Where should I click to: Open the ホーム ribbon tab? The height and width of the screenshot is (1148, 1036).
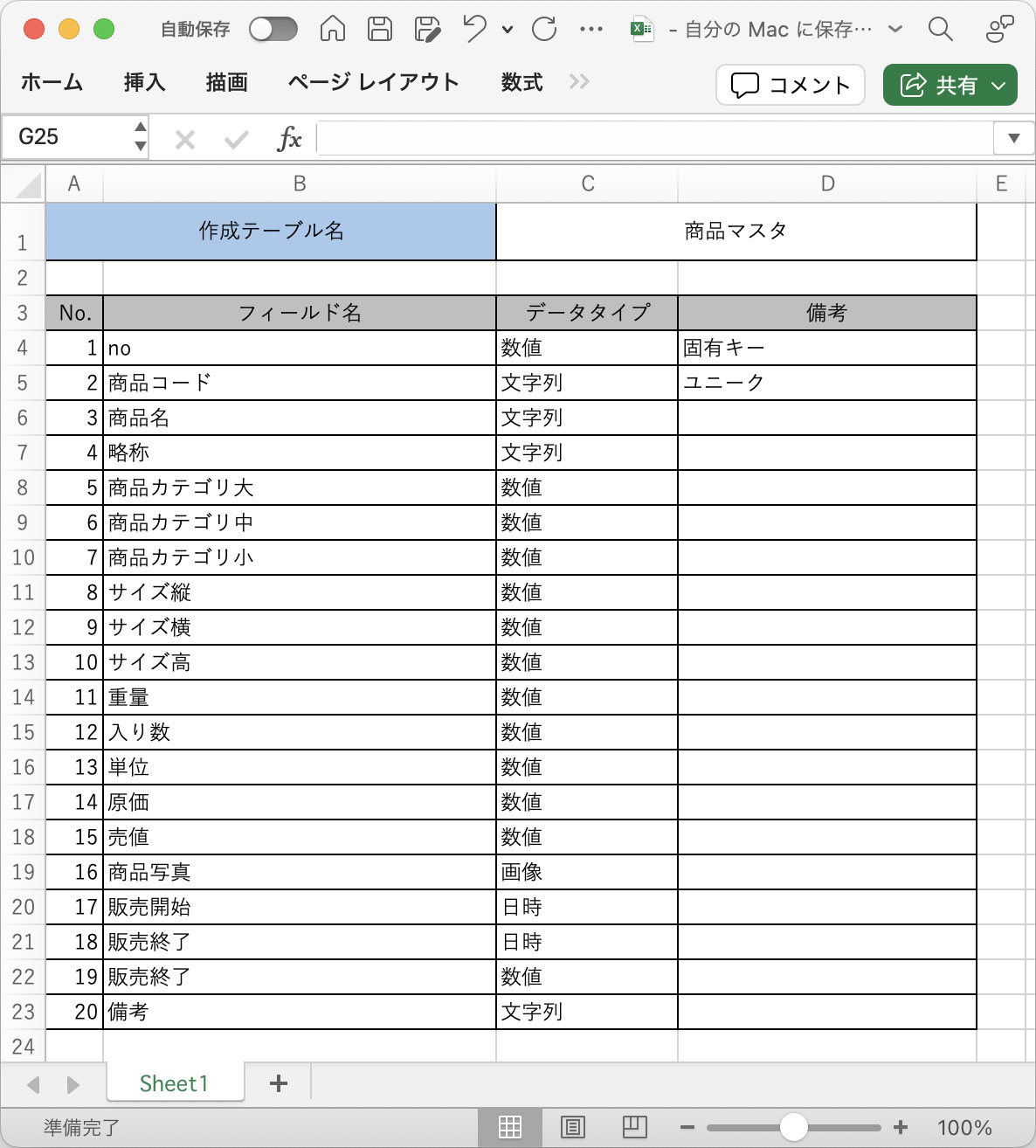(x=52, y=82)
